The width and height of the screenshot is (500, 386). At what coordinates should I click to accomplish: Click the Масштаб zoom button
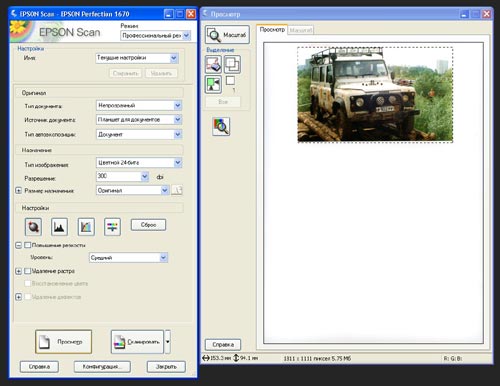[x=227, y=35]
